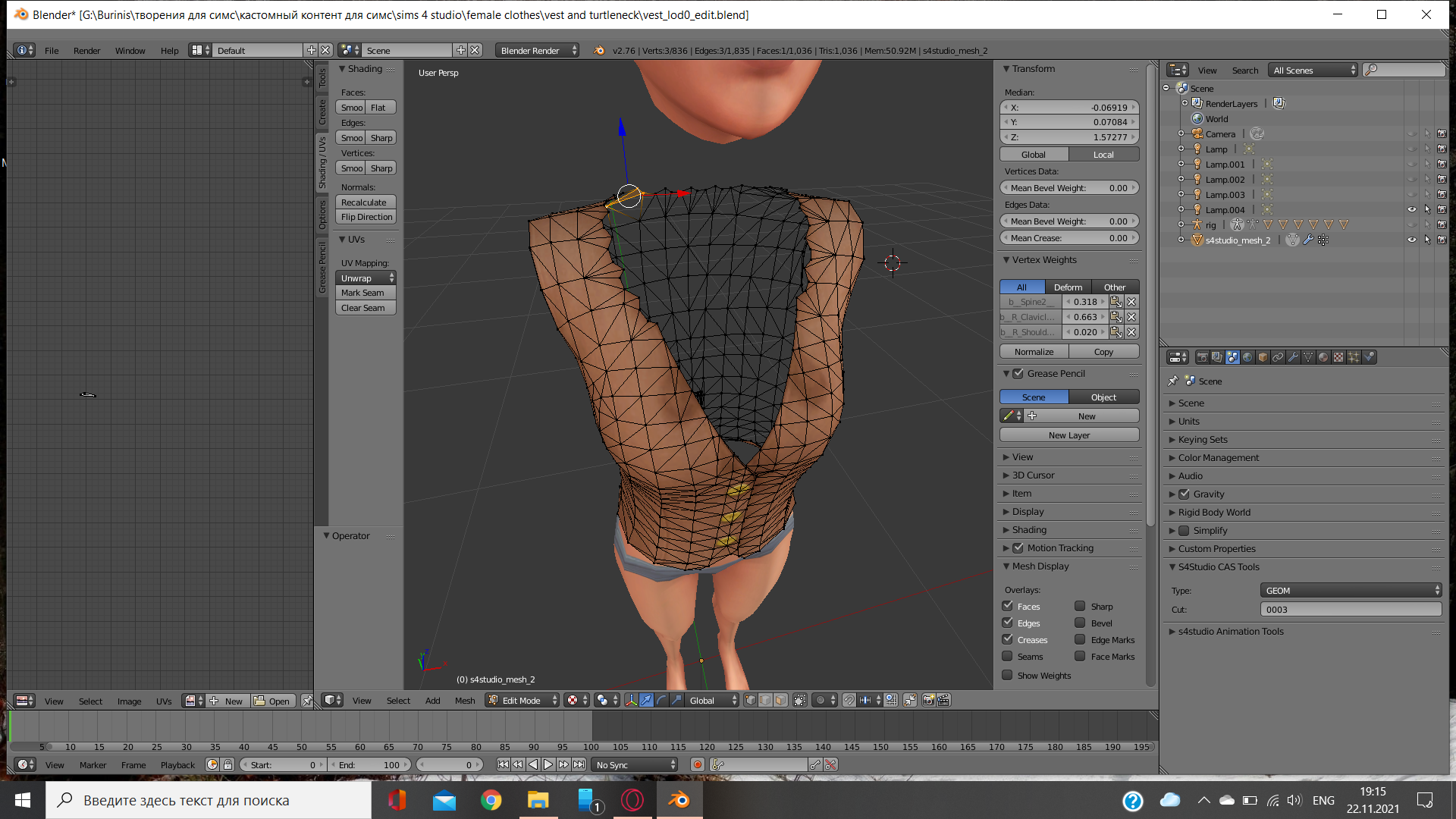The width and height of the screenshot is (1456, 819).
Task: Expand the Color Management panel
Action: pos(1218,458)
